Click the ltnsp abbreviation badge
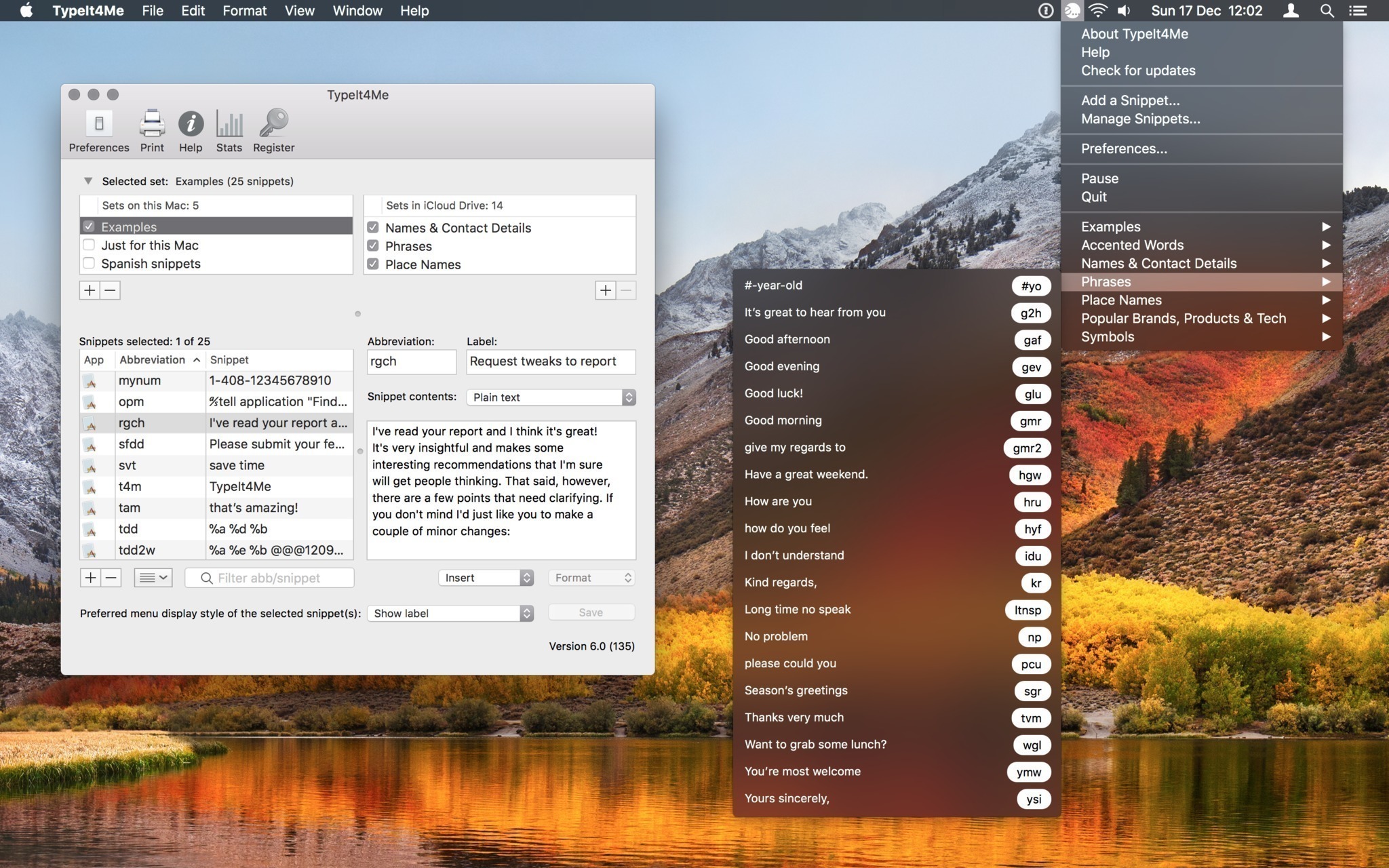Viewport: 1389px width, 868px height. pyautogui.click(x=1028, y=610)
